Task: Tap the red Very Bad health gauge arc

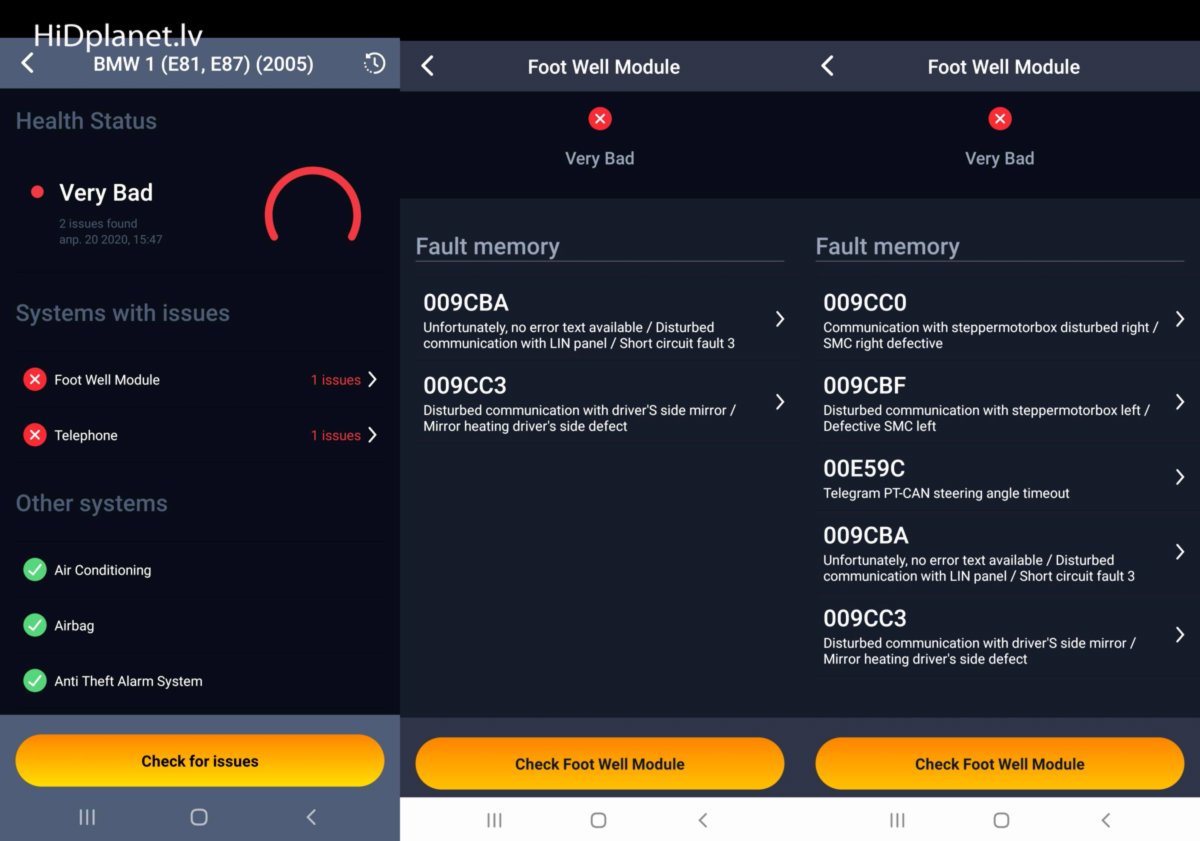Action: [312, 195]
